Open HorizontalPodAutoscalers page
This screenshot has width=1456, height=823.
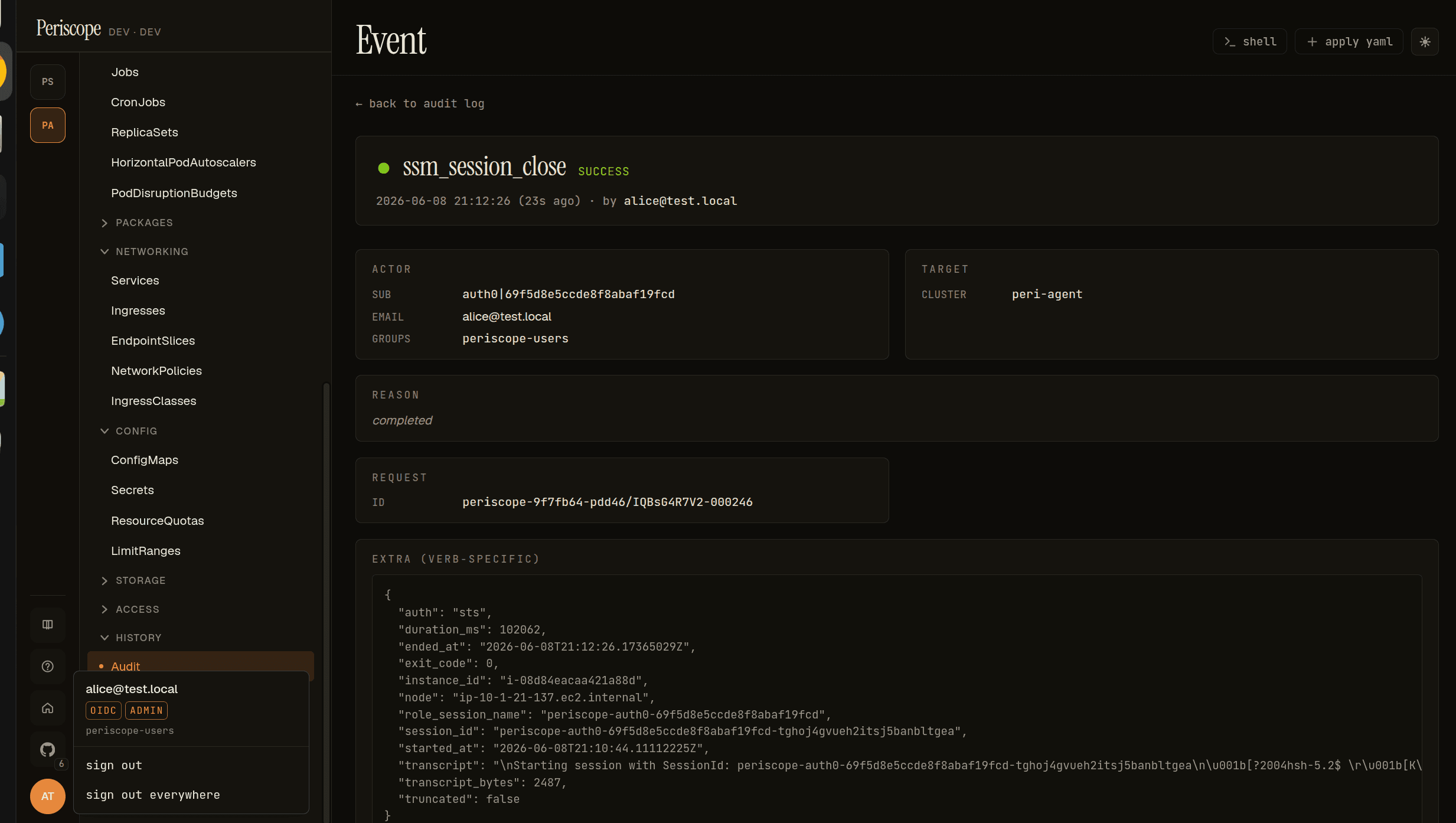(184, 162)
